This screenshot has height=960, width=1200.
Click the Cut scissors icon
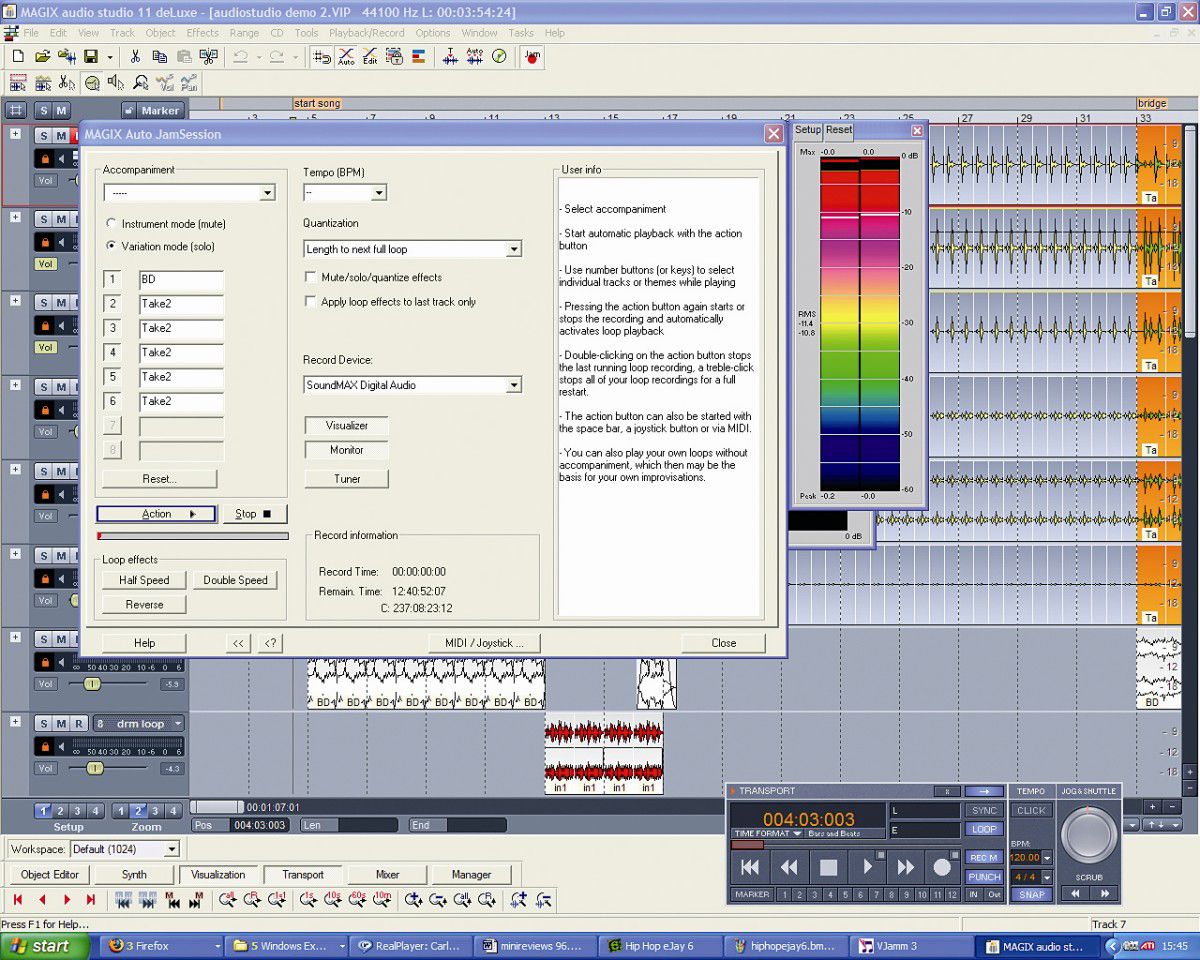[135, 57]
